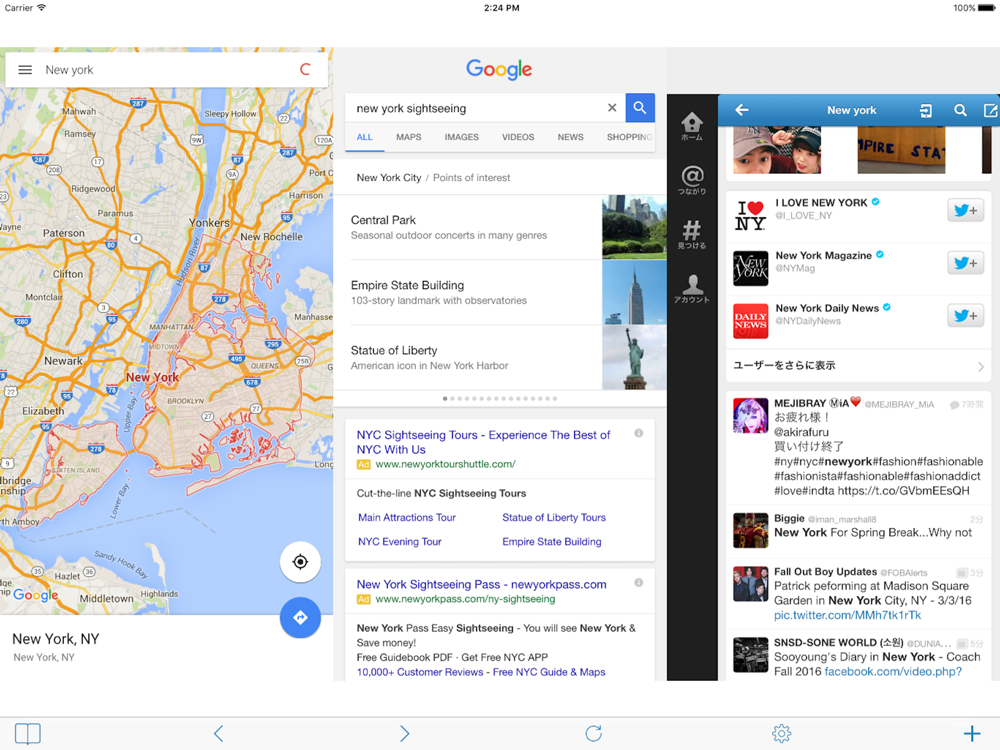The width and height of the screenshot is (1000, 750).
Task: Open Twitter Discover (見つける) hashtag tab
Action: pyautogui.click(x=692, y=234)
